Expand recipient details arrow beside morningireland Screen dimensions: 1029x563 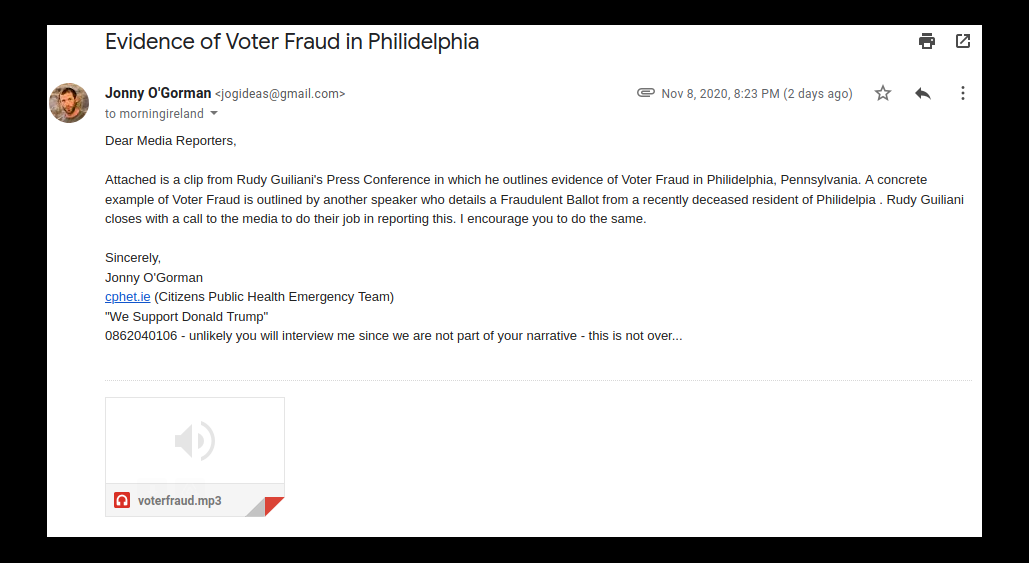(214, 114)
